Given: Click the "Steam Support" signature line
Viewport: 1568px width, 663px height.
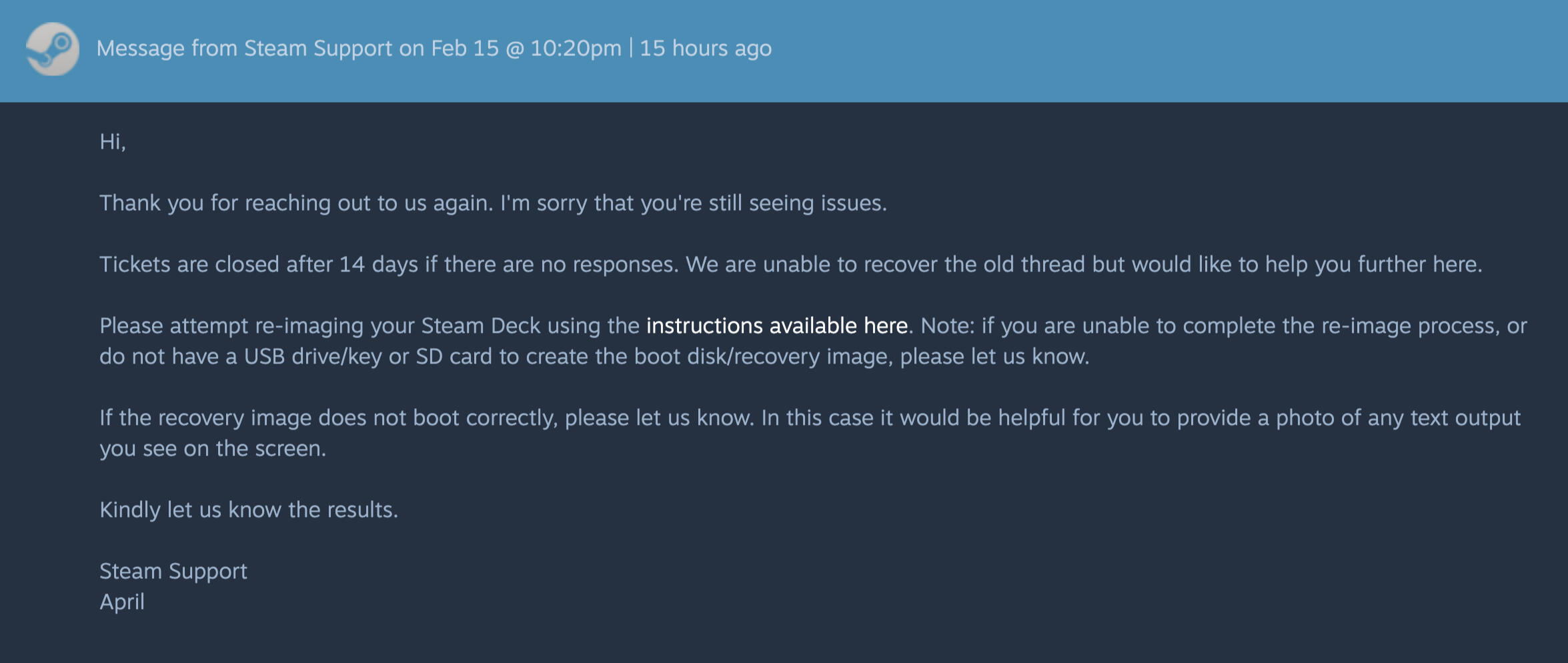Looking at the screenshot, I should click(x=173, y=571).
